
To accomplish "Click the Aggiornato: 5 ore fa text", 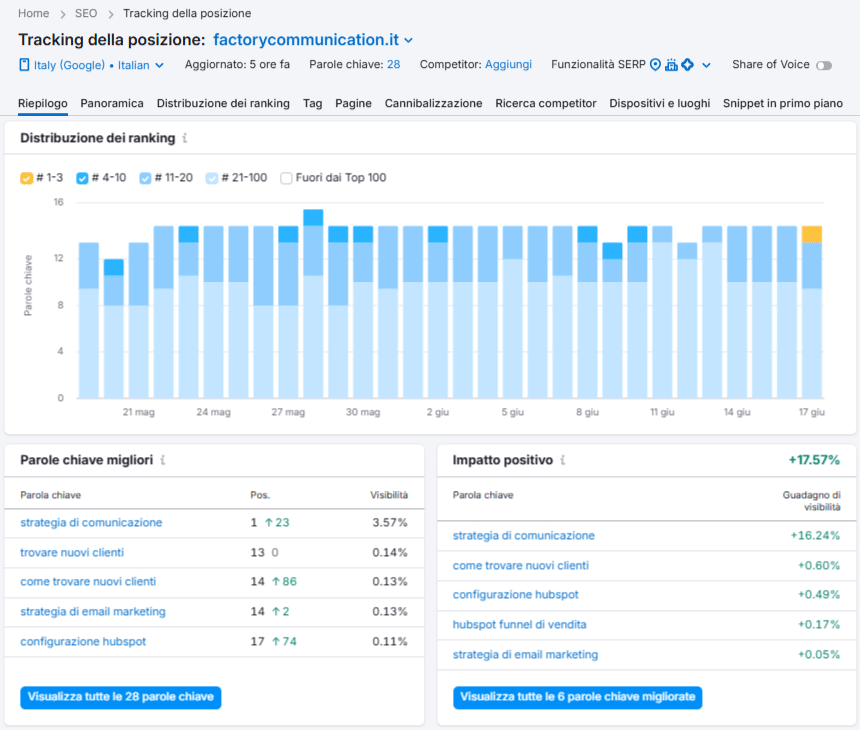I will 237,65.
